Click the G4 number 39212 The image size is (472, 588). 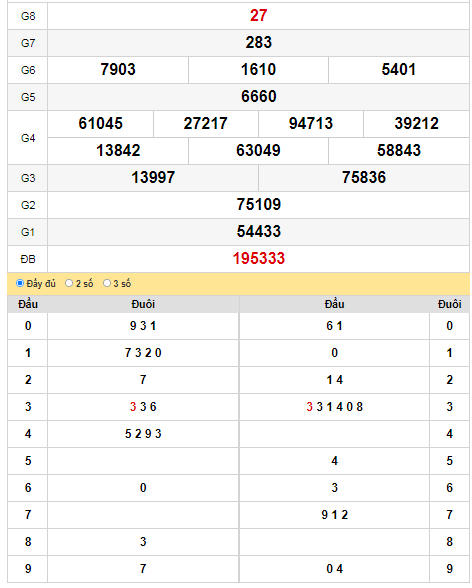click(417, 123)
